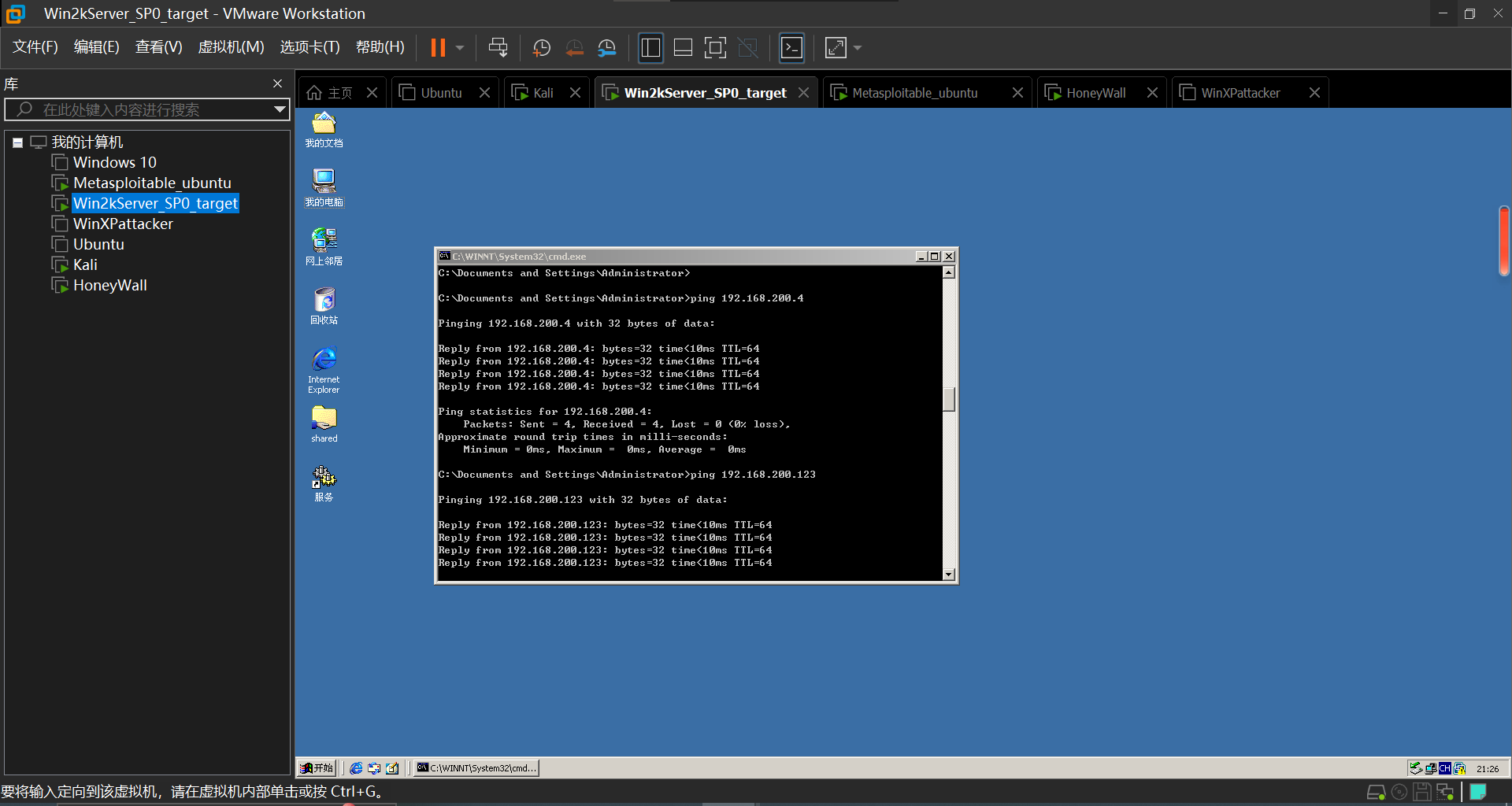Click the CH input language tray indicator
The height and width of the screenshot is (806, 1512).
pos(1445,769)
